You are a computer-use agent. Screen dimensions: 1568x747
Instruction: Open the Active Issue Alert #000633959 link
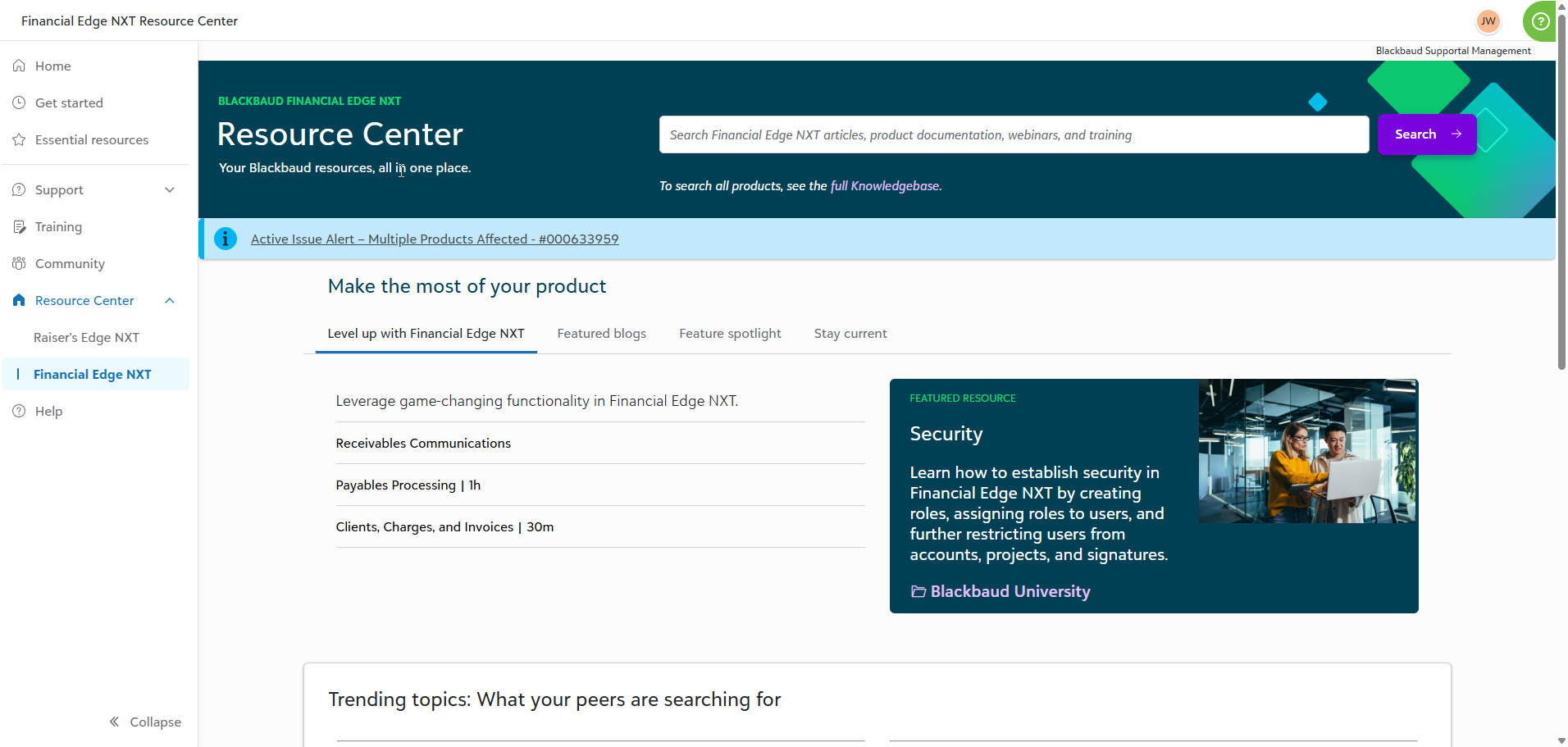pyautogui.click(x=435, y=239)
